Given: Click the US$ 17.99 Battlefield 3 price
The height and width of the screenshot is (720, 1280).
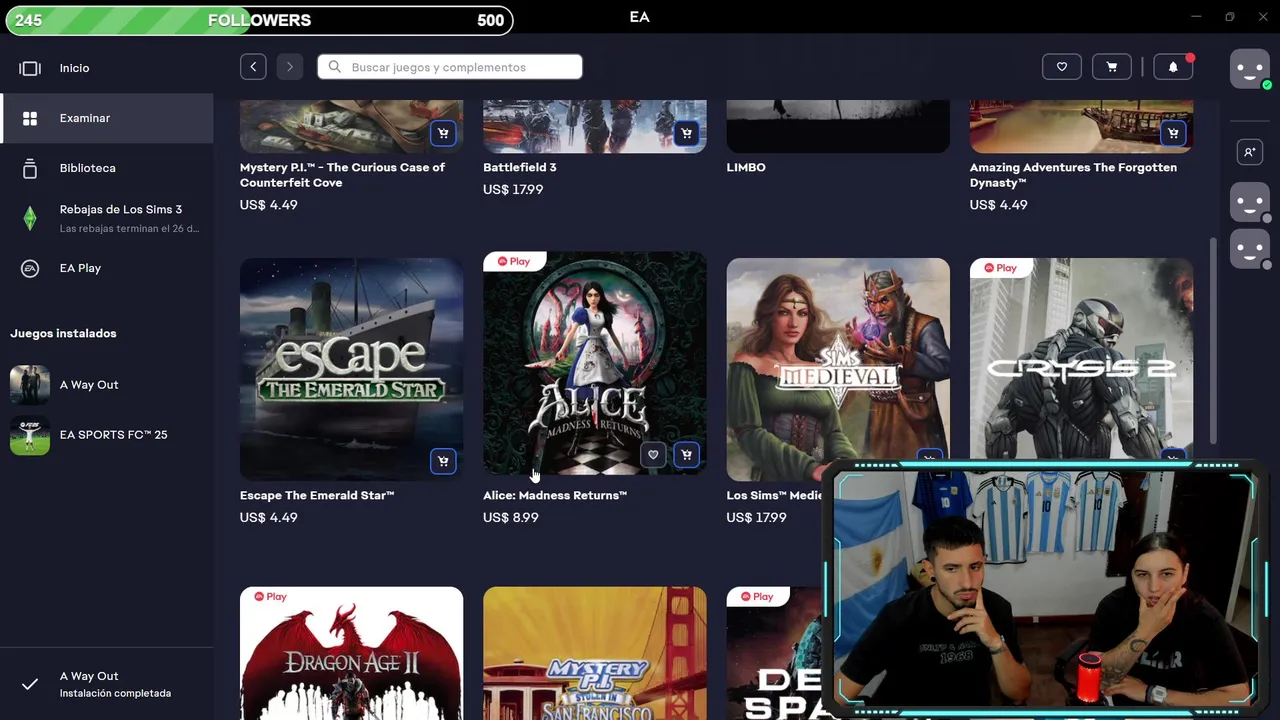Looking at the screenshot, I should pos(513,189).
